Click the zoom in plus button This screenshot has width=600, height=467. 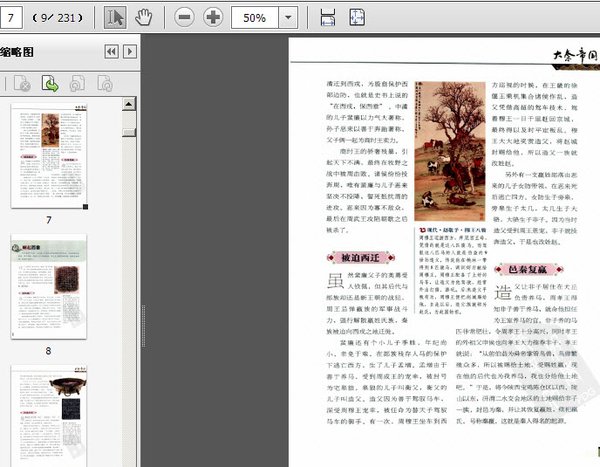(213, 18)
